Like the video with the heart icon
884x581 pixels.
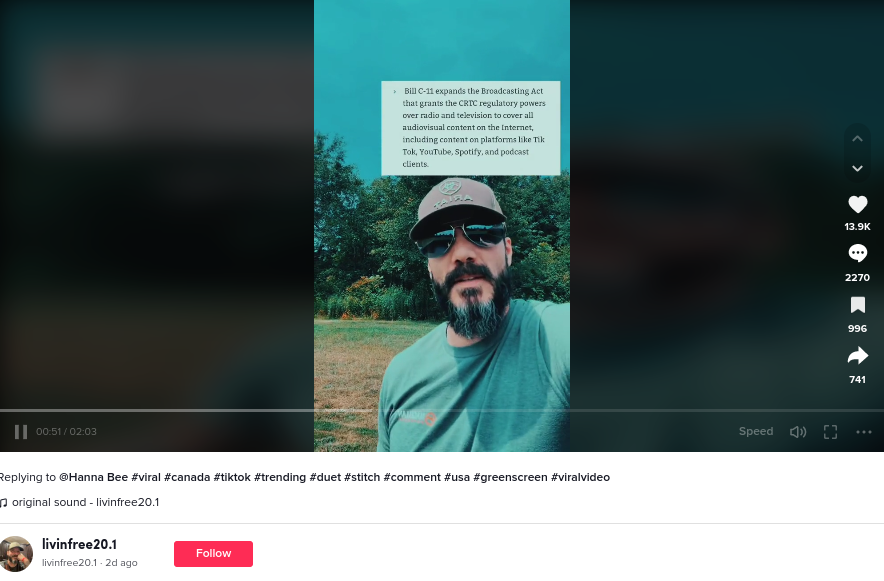click(x=858, y=205)
